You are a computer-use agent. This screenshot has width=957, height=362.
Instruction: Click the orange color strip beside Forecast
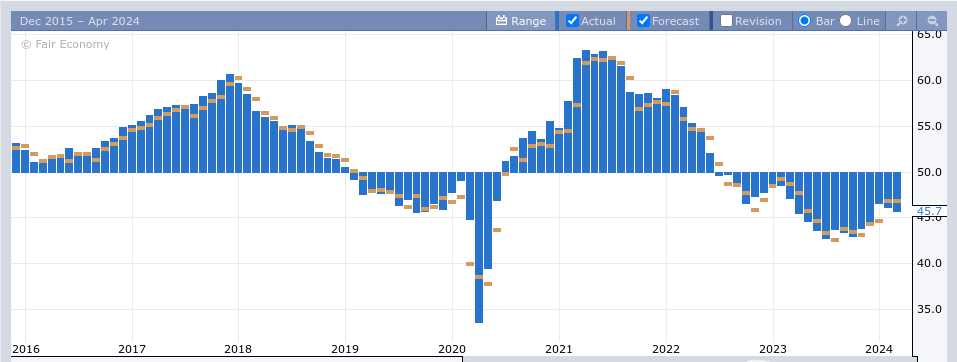629,21
